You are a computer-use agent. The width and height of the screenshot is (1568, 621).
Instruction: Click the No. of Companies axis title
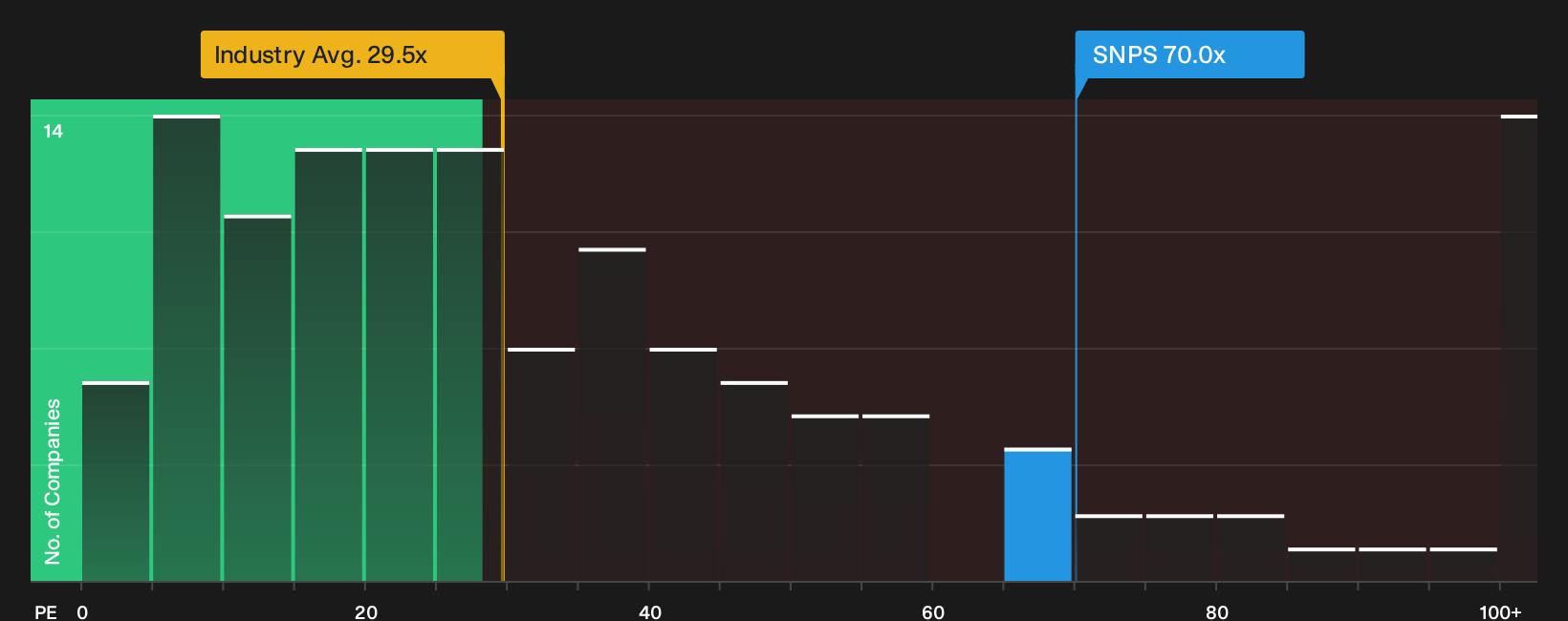53,482
